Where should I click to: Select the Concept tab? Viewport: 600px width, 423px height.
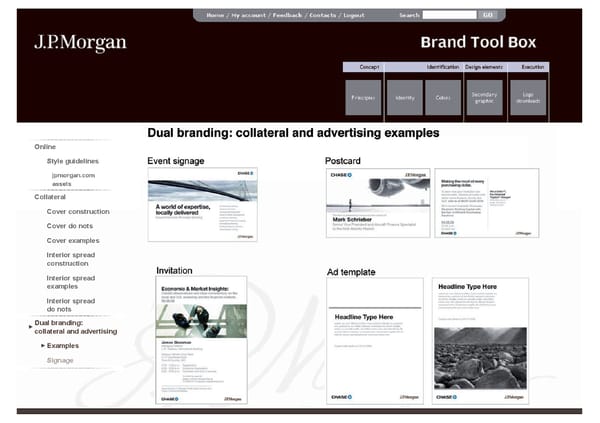371,66
